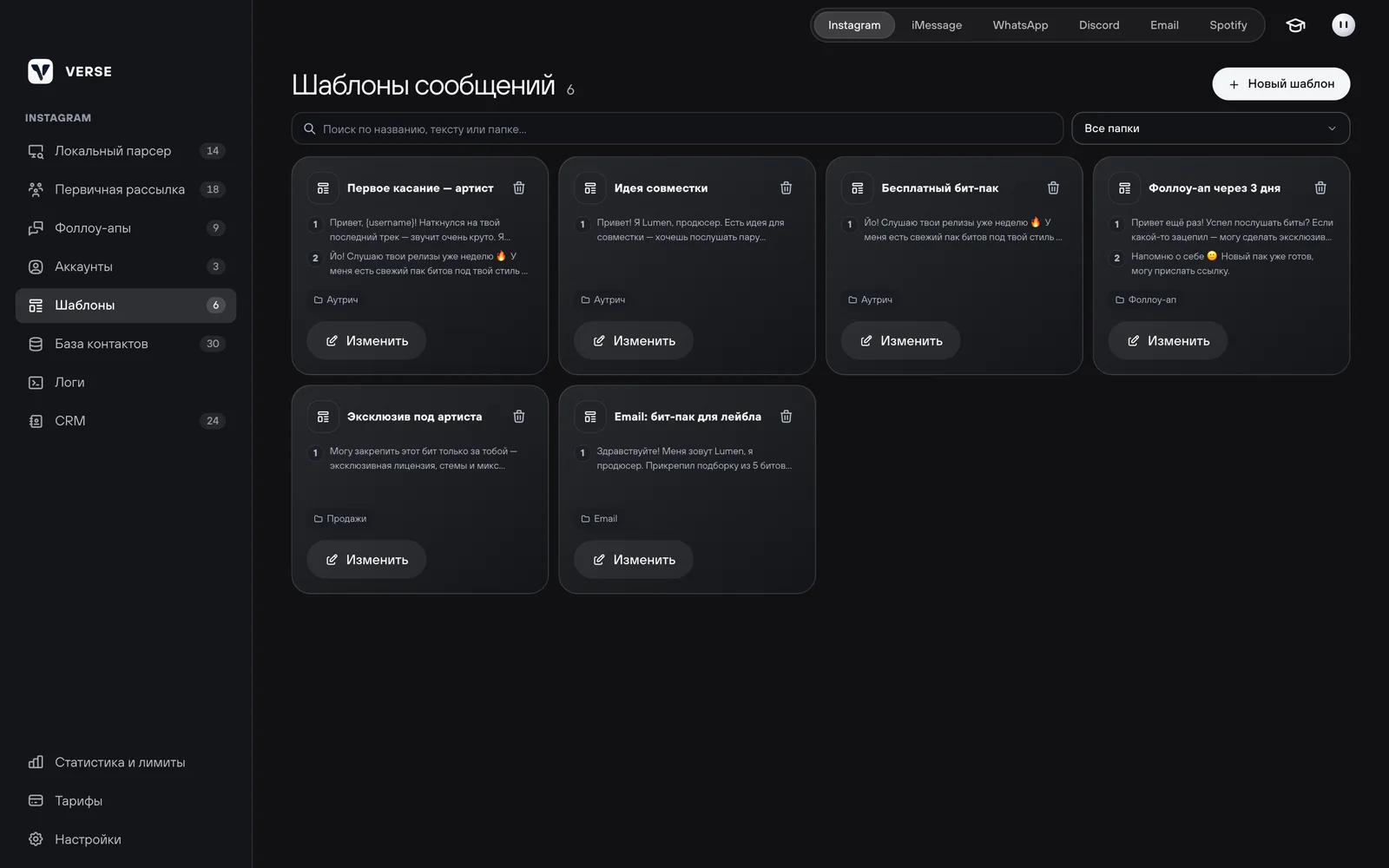Switch to the Spotify tab
Viewport: 1389px width, 868px height.
pos(1228,25)
